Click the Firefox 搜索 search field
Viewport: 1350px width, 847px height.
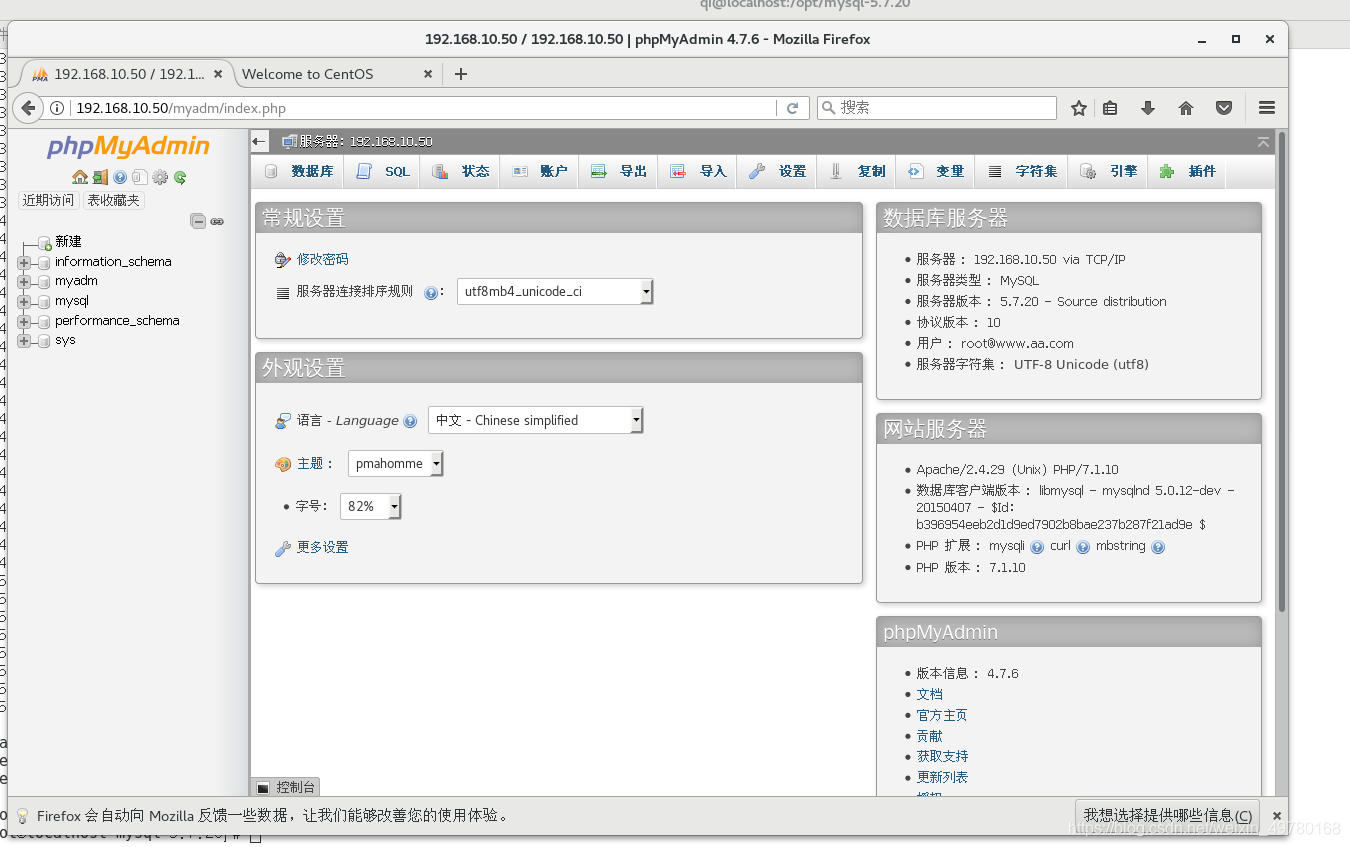point(937,108)
